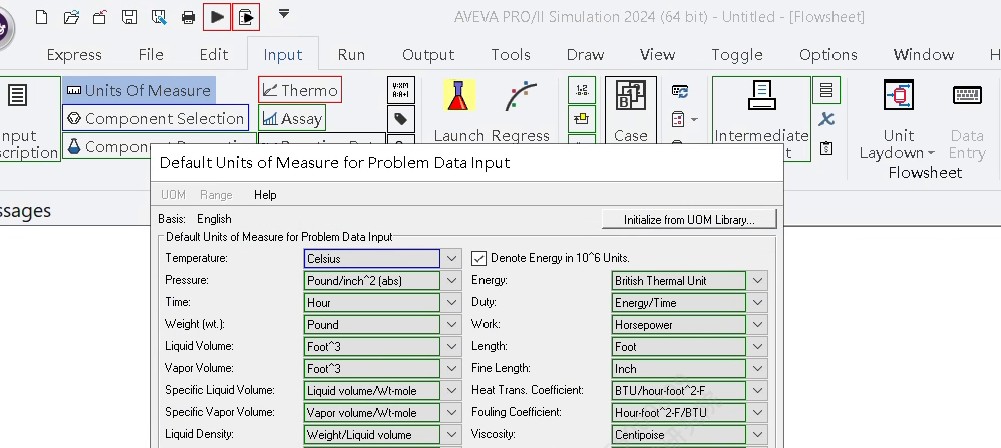The height and width of the screenshot is (448, 1001).
Task: Open the Tools ribbon tab
Action: (511, 55)
